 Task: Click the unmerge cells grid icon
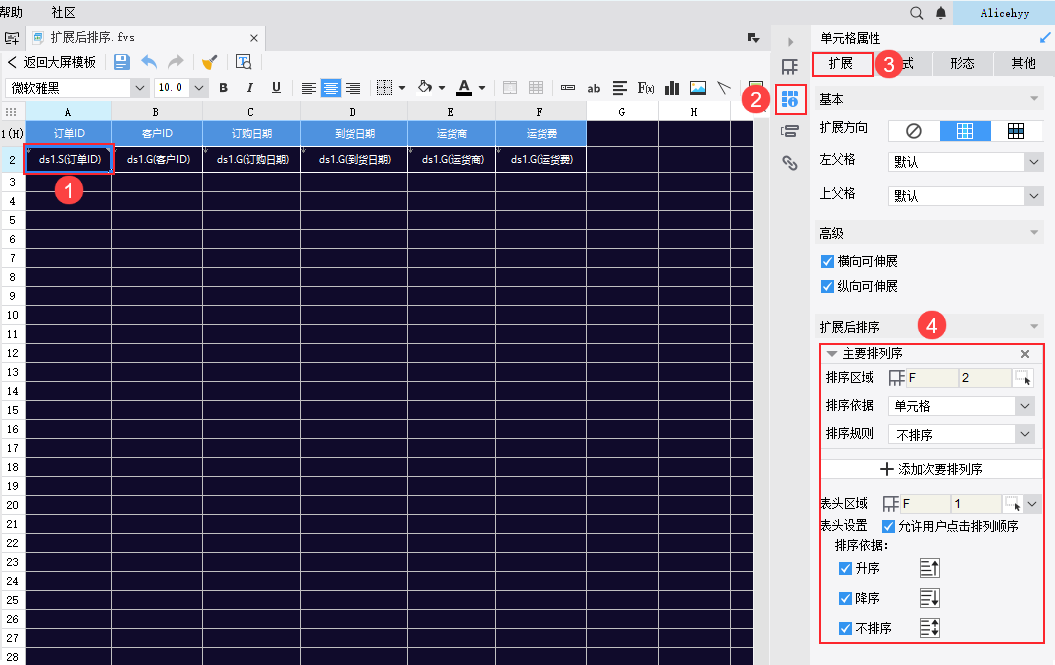(536, 88)
